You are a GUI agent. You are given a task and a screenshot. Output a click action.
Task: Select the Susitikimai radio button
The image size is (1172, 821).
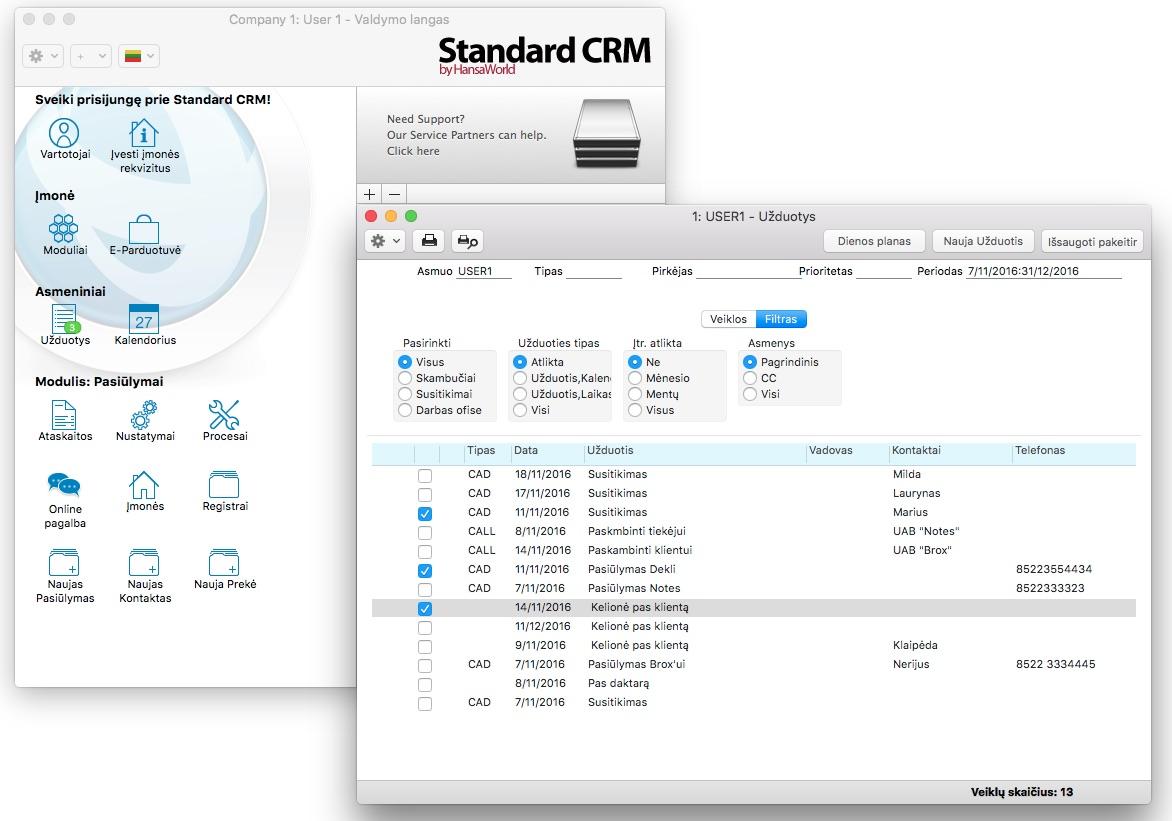click(x=405, y=394)
